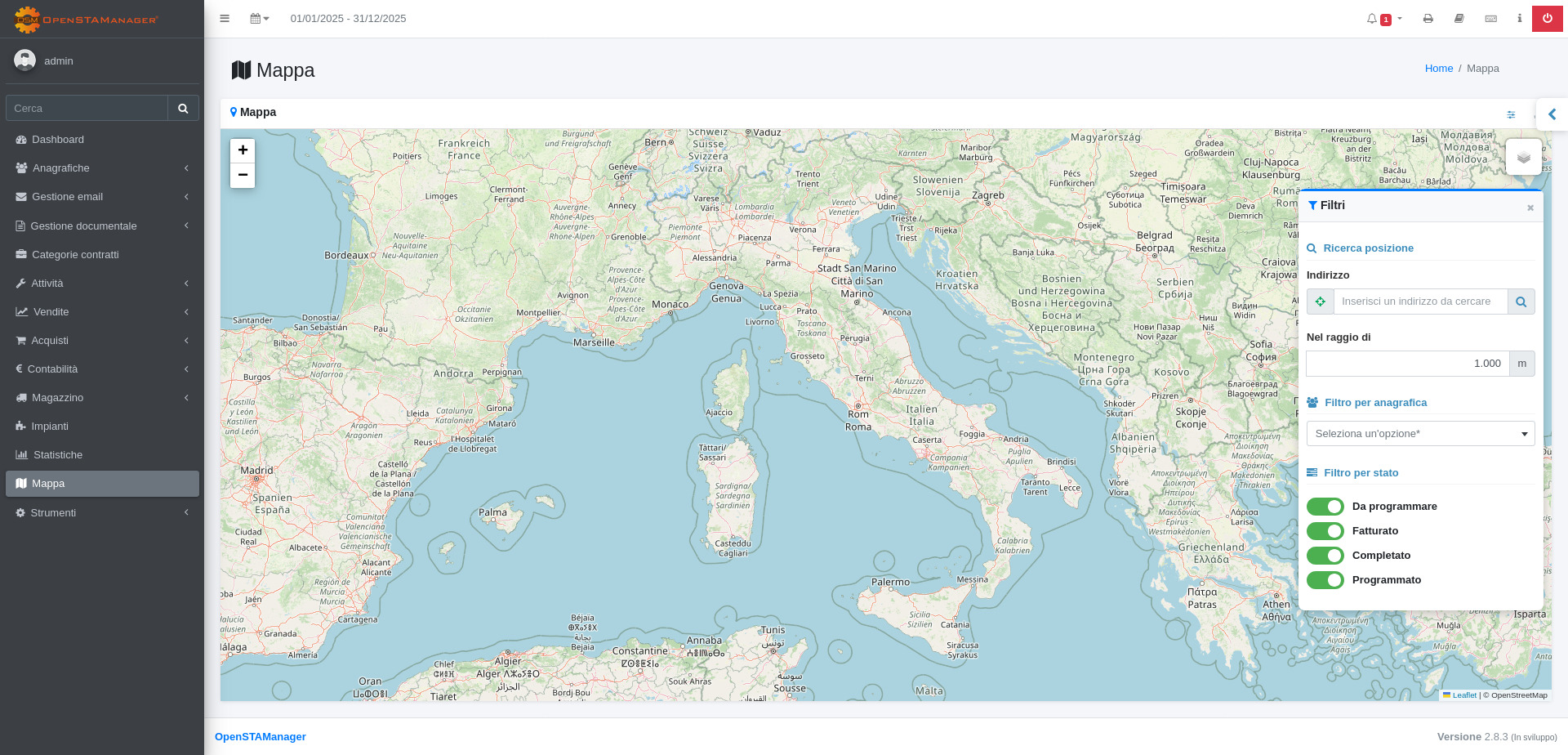This screenshot has height=755, width=1568.
Task: Open the map layers control
Action: click(1523, 156)
